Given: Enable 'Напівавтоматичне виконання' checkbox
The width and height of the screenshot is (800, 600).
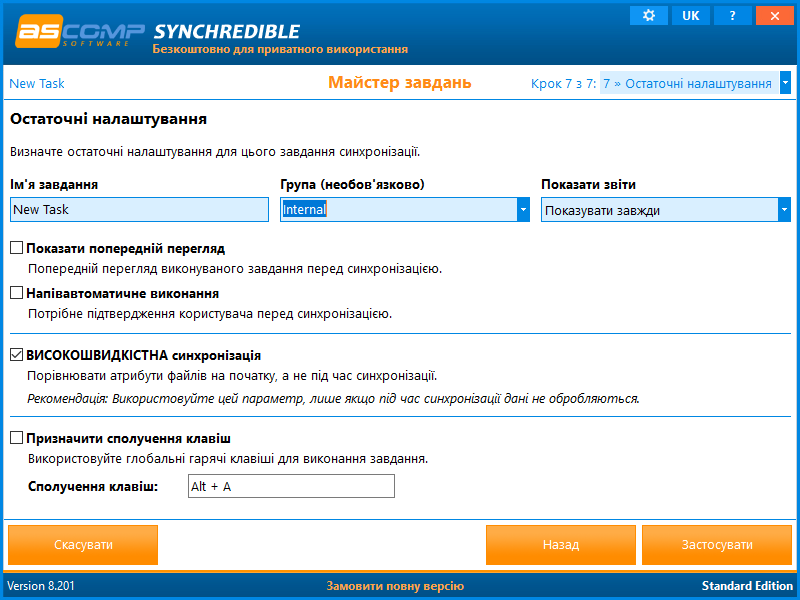Looking at the screenshot, I should [16, 293].
